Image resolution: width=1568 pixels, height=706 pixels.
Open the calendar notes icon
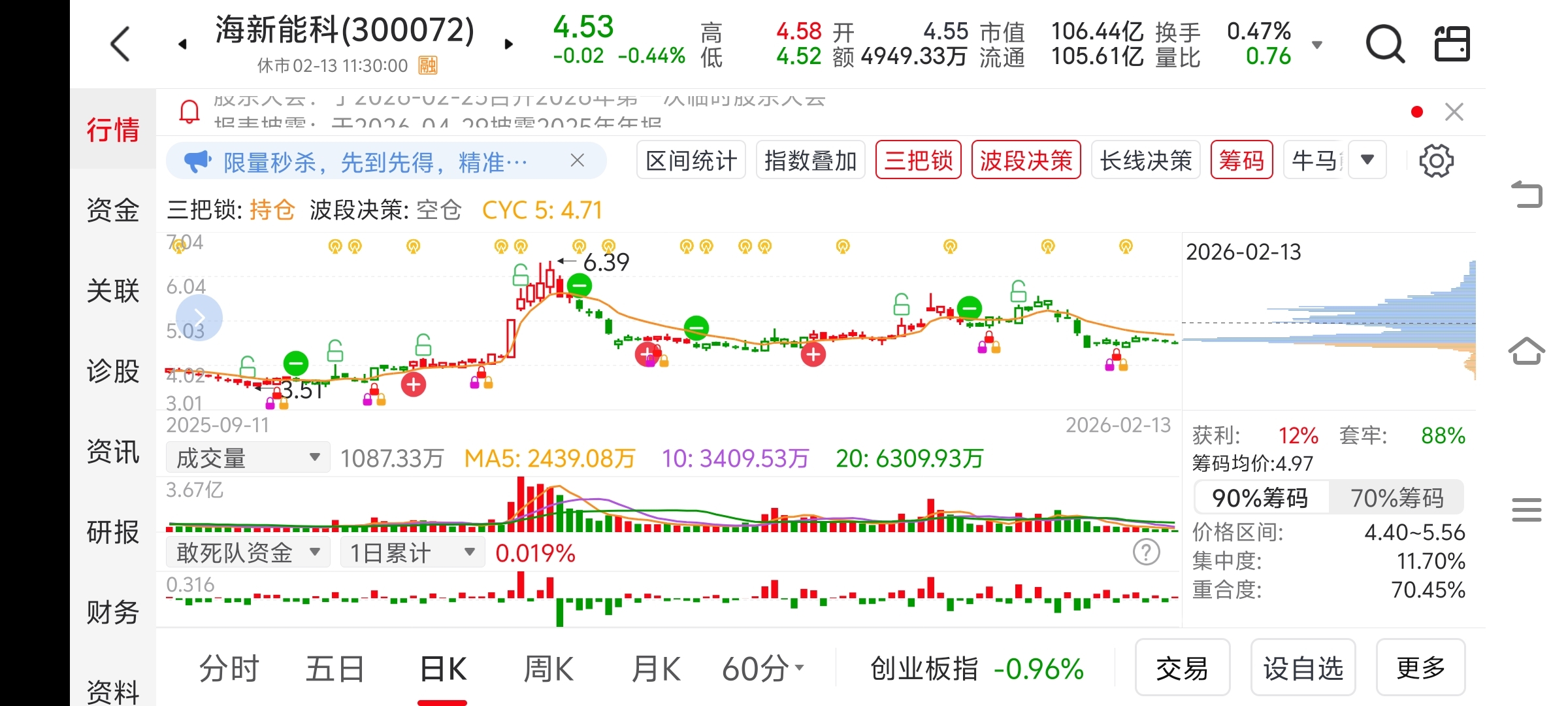click(1452, 44)
